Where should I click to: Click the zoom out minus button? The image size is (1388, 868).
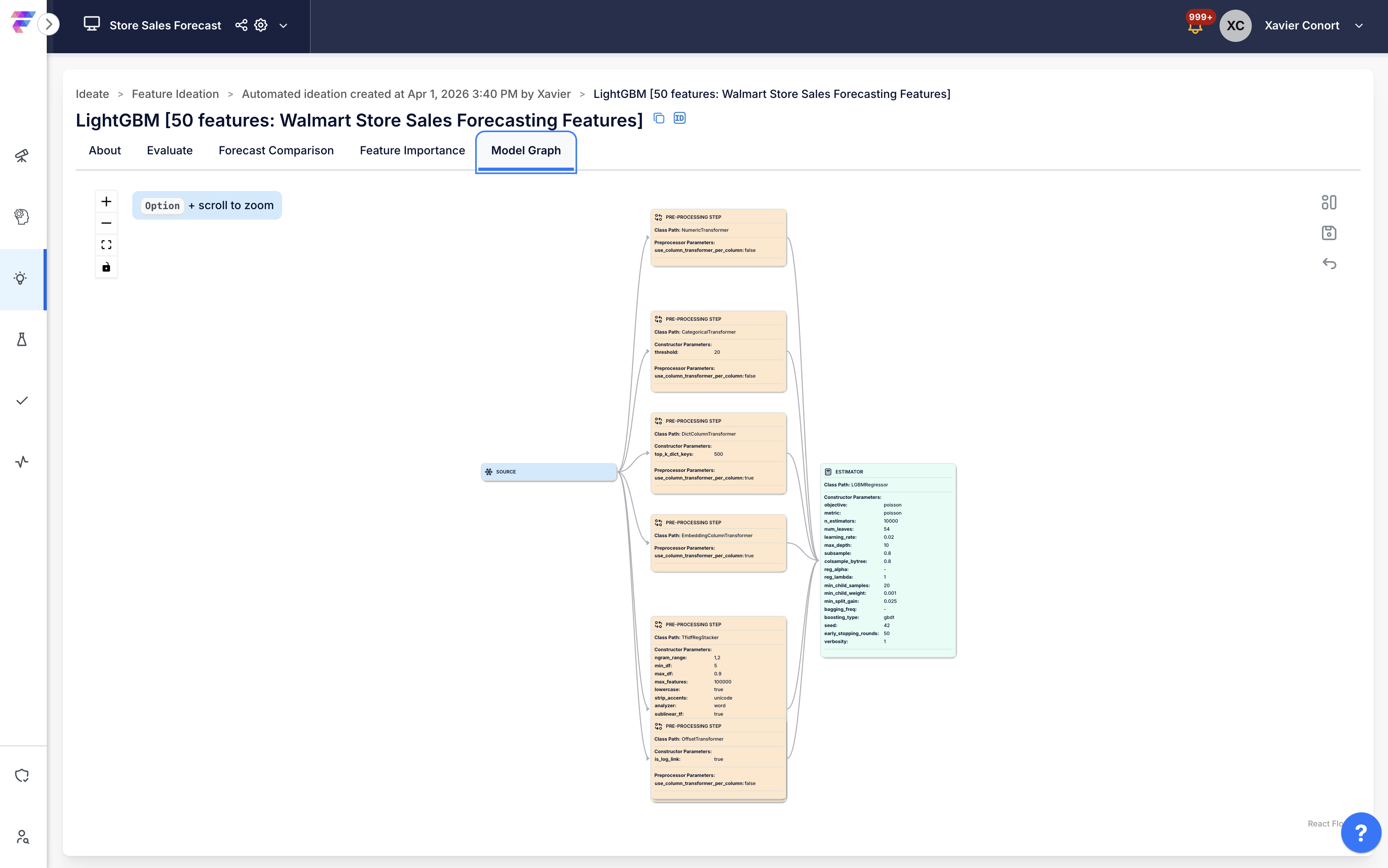(x=106, y=223)
